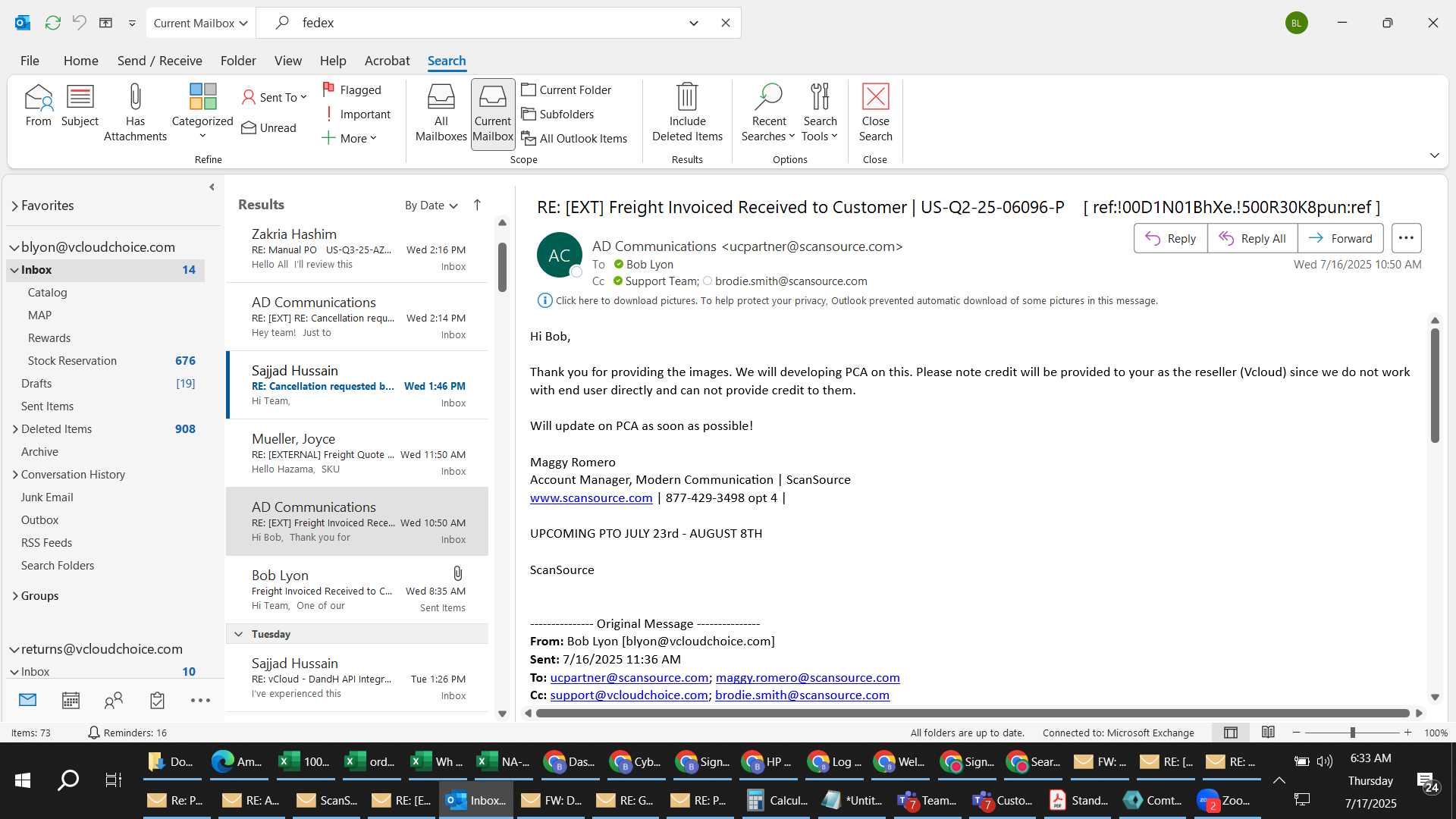The width and height of the screenshot is (1456, 819).
Task: Collapse the Tuesday group header
Action: (238, 634)
